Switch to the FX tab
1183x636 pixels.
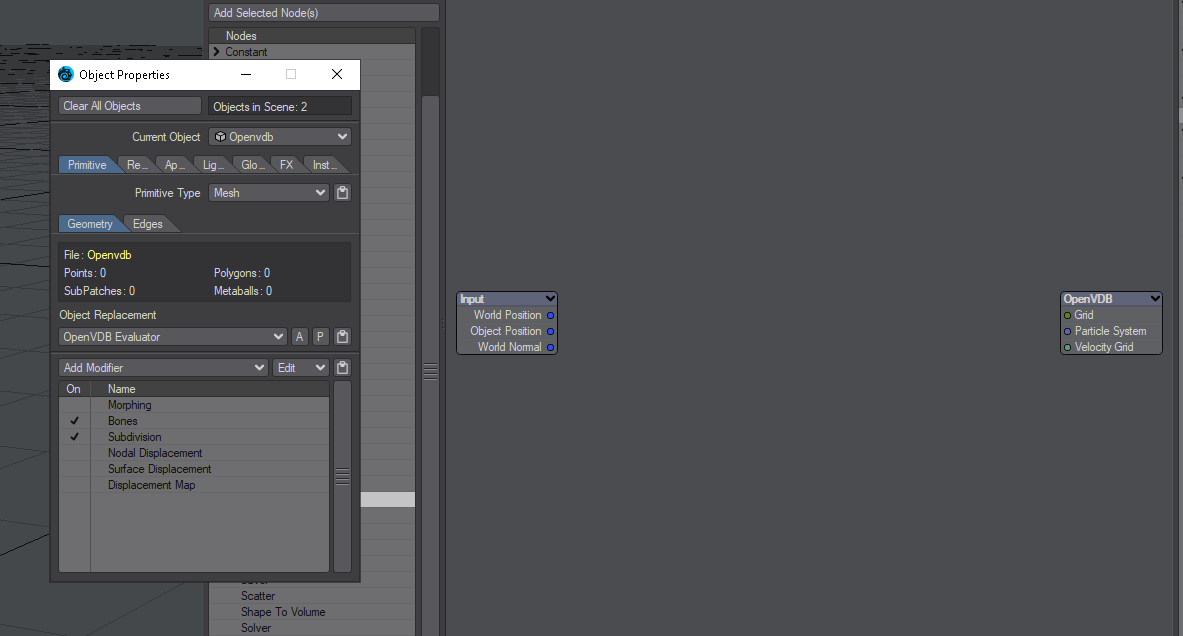point(287,164)
